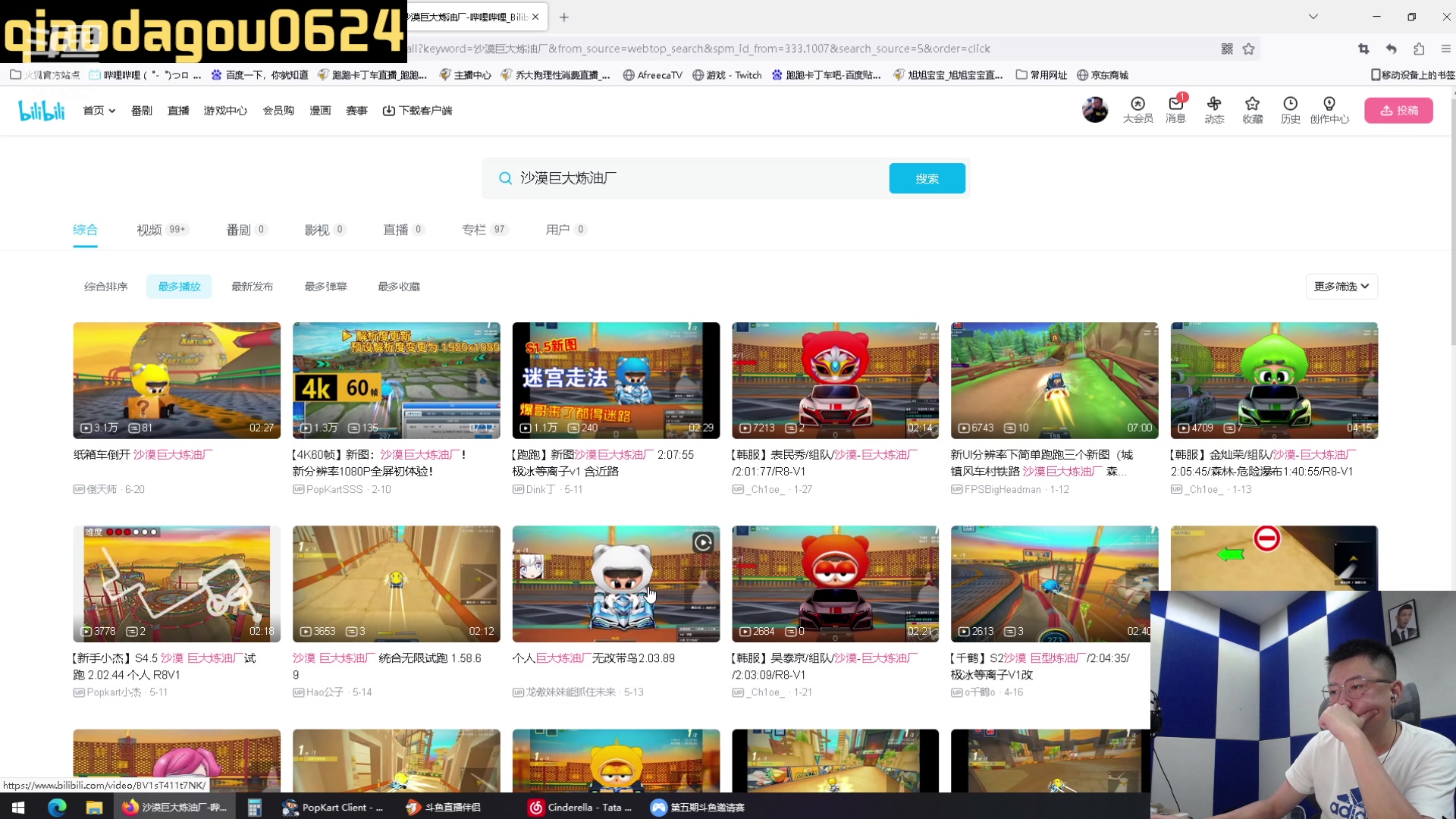
Task: Click the Bilibili logo
Action: (x=42, y=111)
